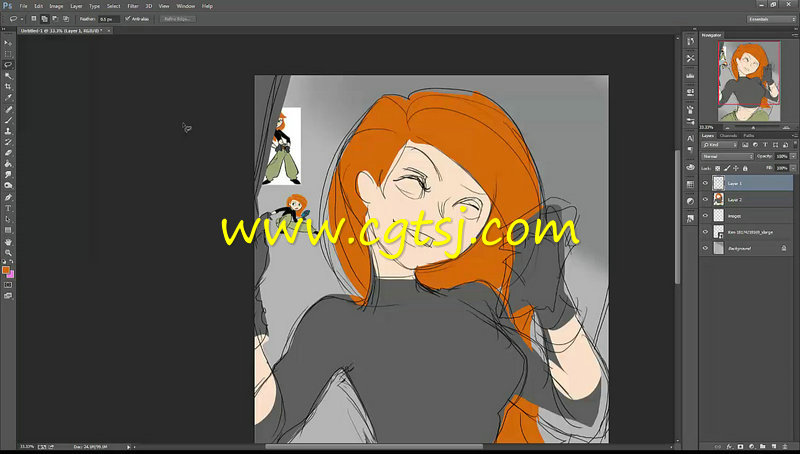800x454 pixels.
Task: Toggle Lock all padlock
Action: pyautogui.click(x=745, y=168)
